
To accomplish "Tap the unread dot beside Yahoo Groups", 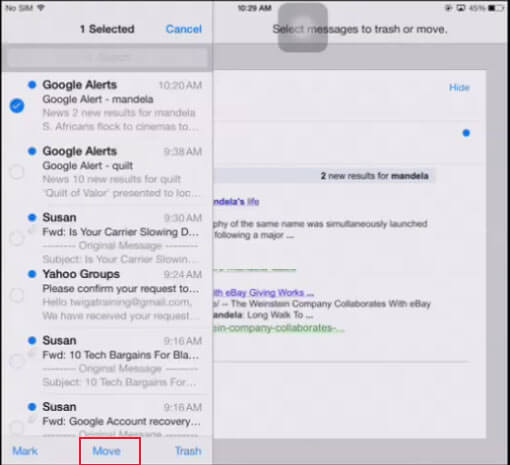I will tap(32, 274).
